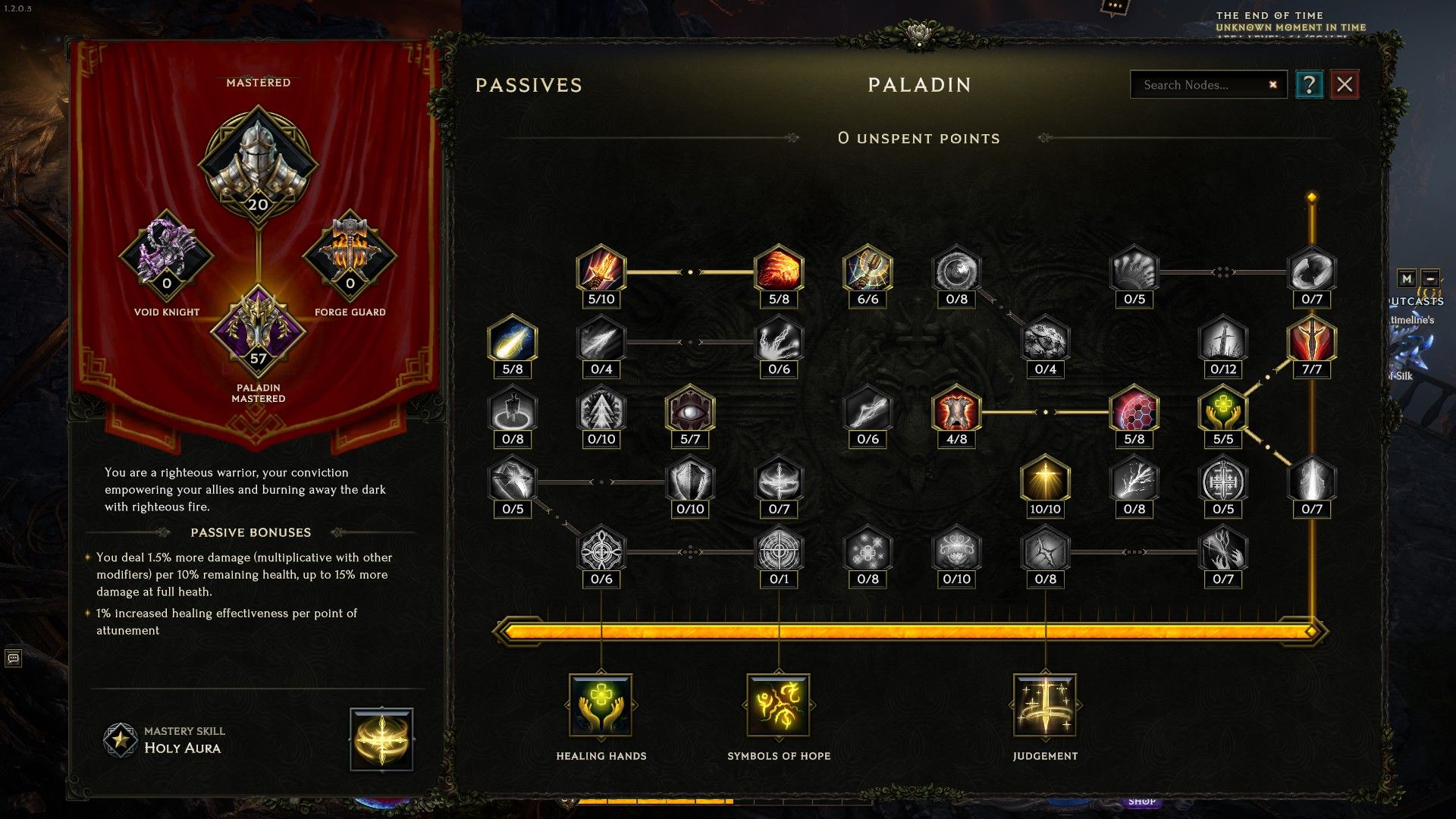This screenshot has height=819, width=1456.
Task: Switch to the Void Knight mastery tree
Action: point(167,256)
